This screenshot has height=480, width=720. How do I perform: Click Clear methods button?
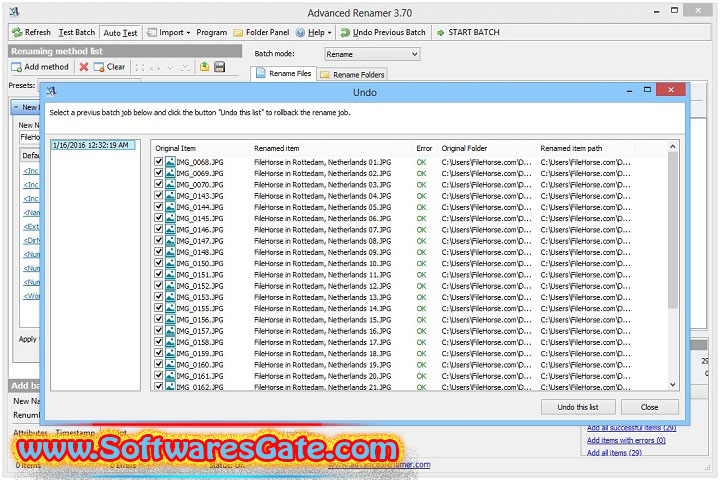(109, 67)
